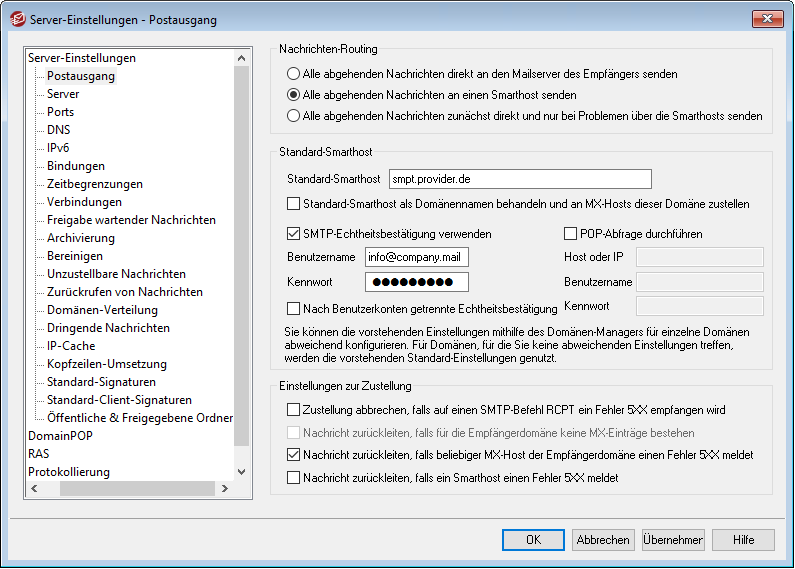Image resolution: width=795 pixels, height=569 pixels.
Task: Click the Standard-Smarthost text field
Action: point(519,179)
